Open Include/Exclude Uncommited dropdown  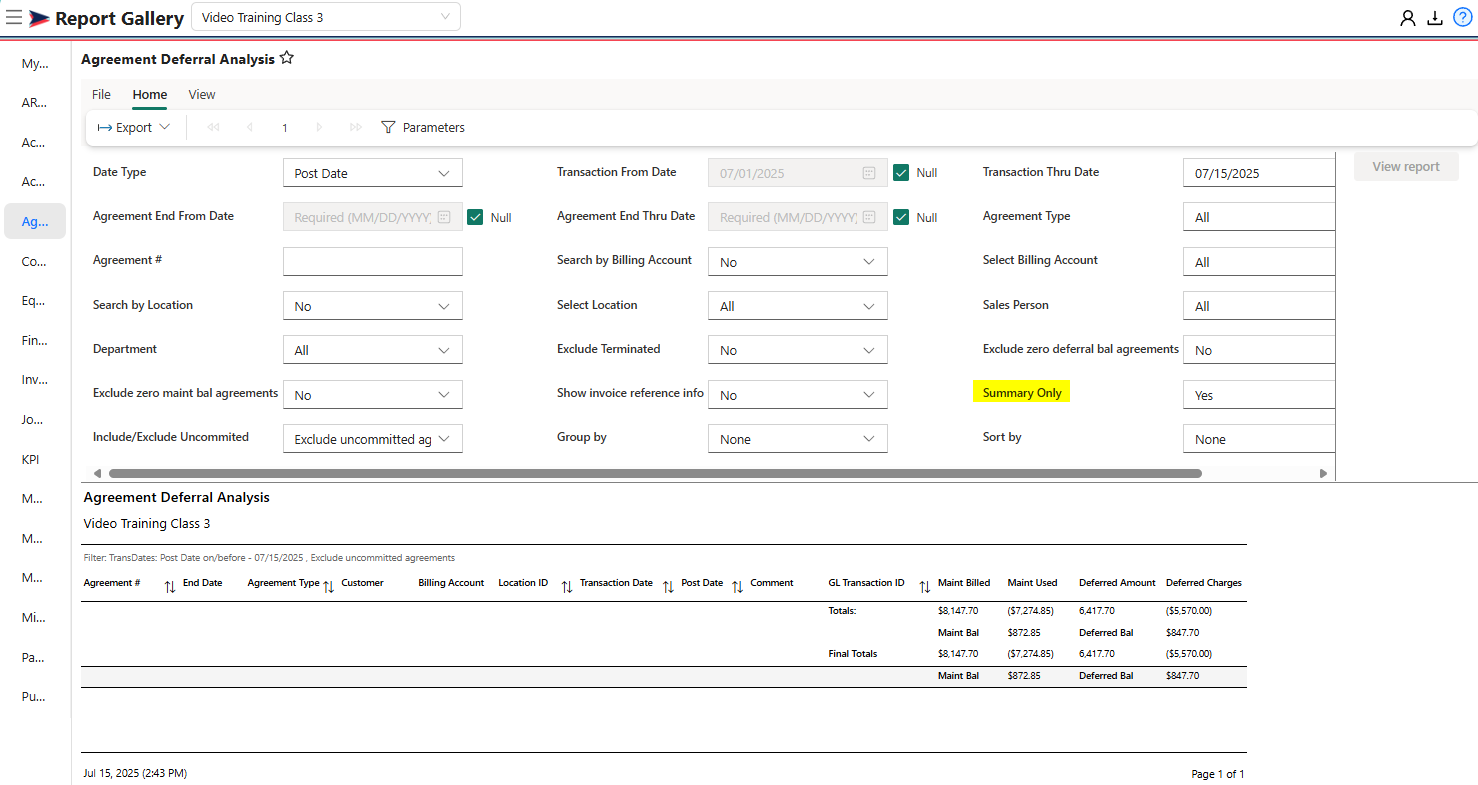pos(373,439)
